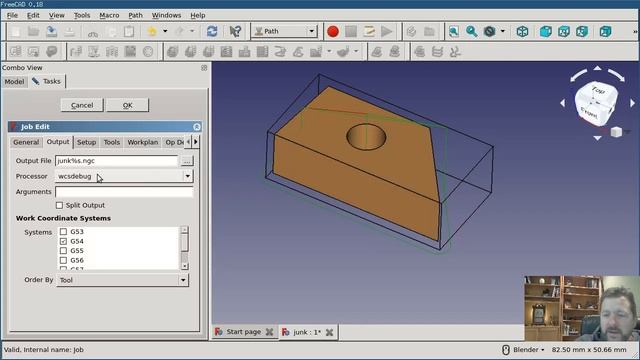Click Systems list scrollbar thumb
640x360 pixels.
pos(184,243)
